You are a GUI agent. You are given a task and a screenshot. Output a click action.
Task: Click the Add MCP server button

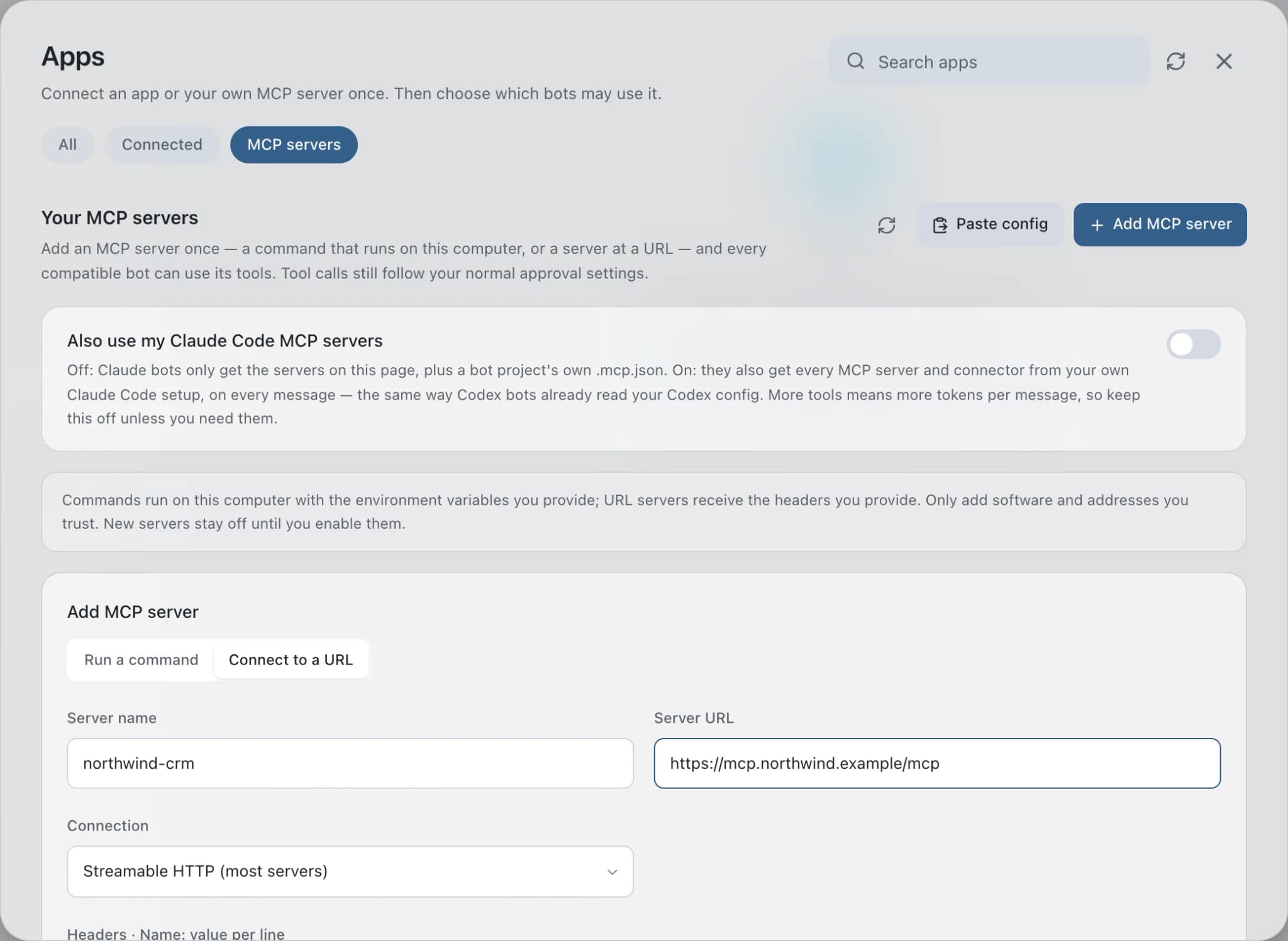coord(1160,224)
